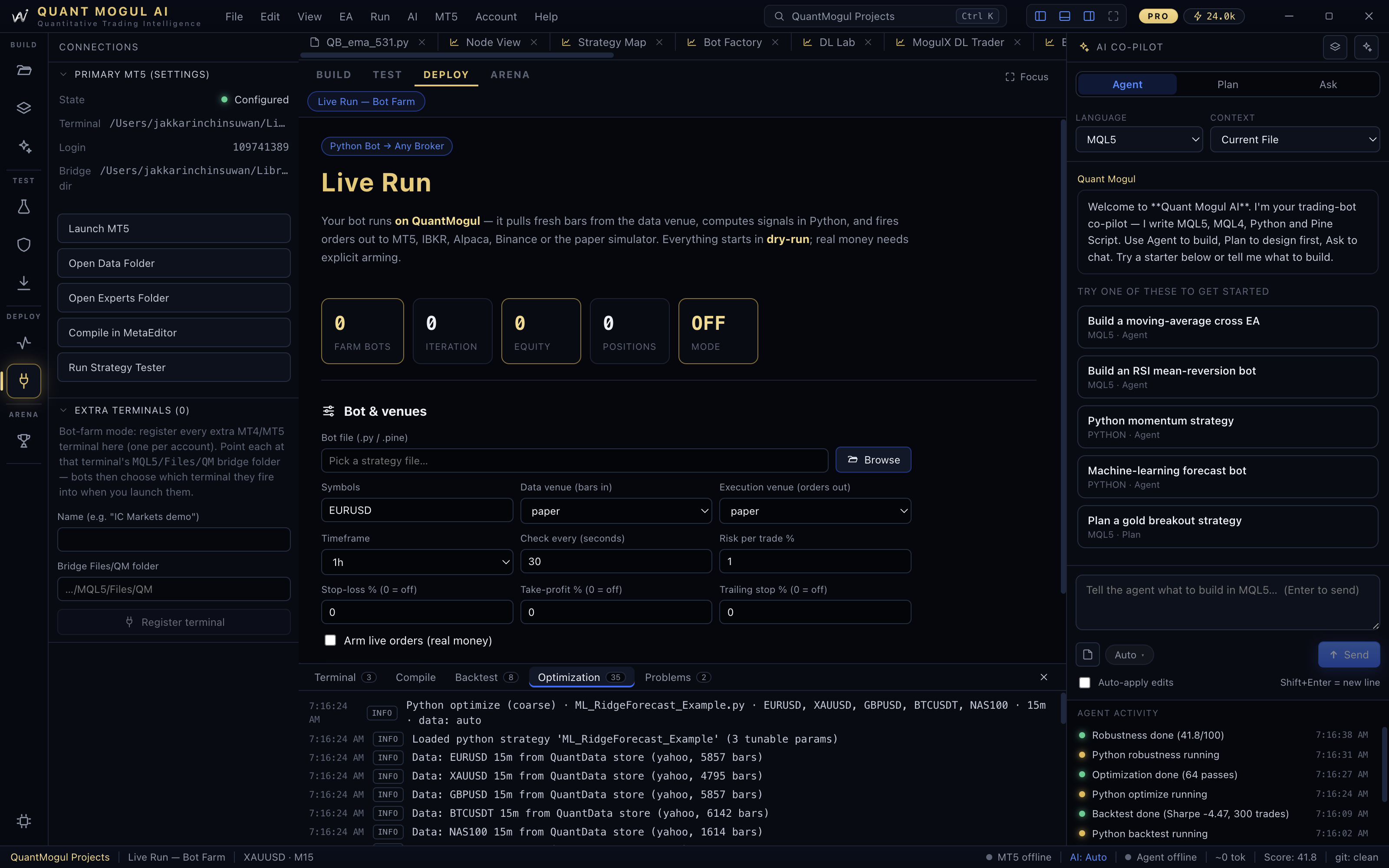The height and width of the screenshot is (868, 1389).
Task: Open the File menu
Action: point(234,16)
